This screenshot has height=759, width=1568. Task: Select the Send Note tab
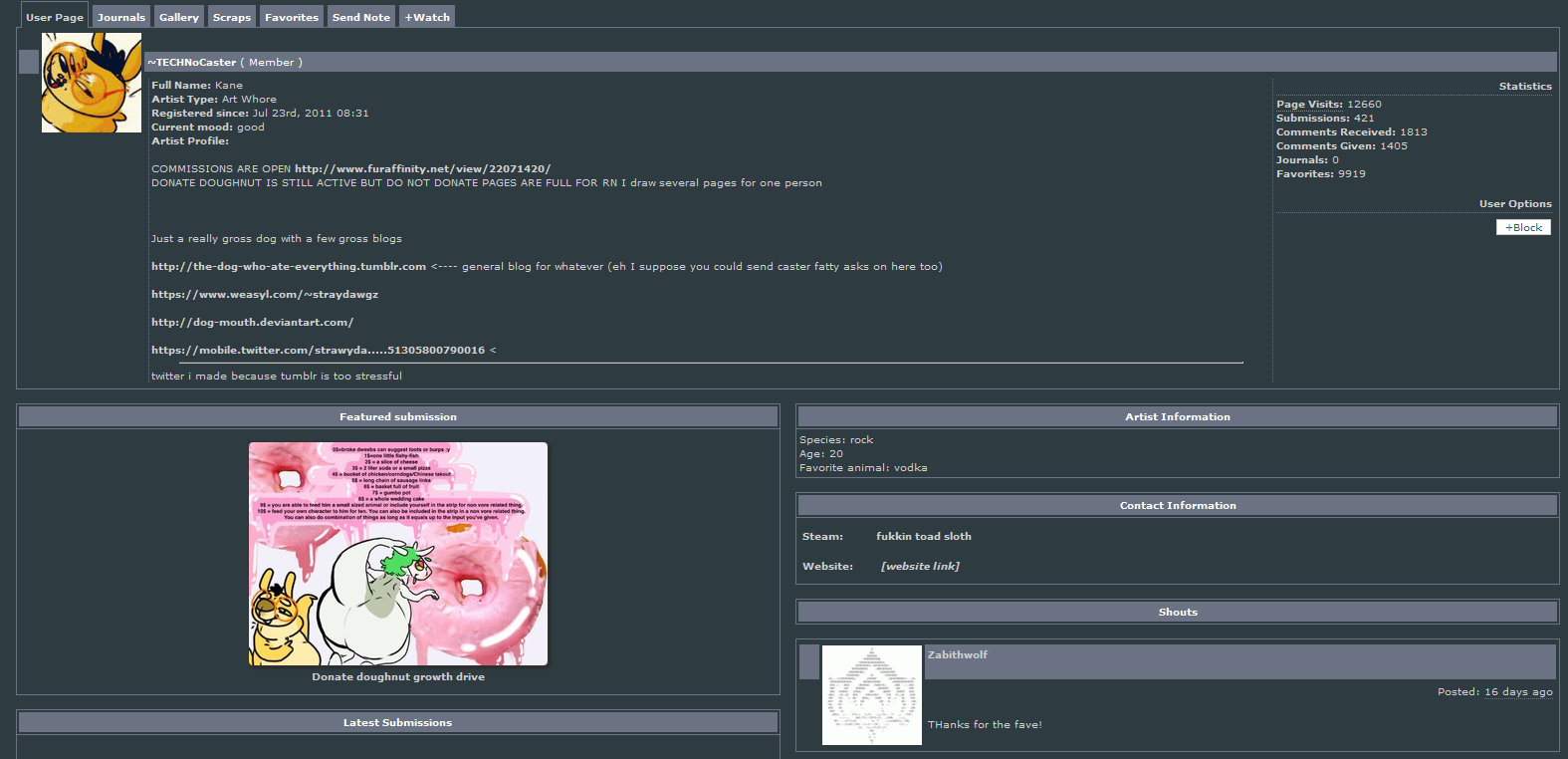click(361, 17)
